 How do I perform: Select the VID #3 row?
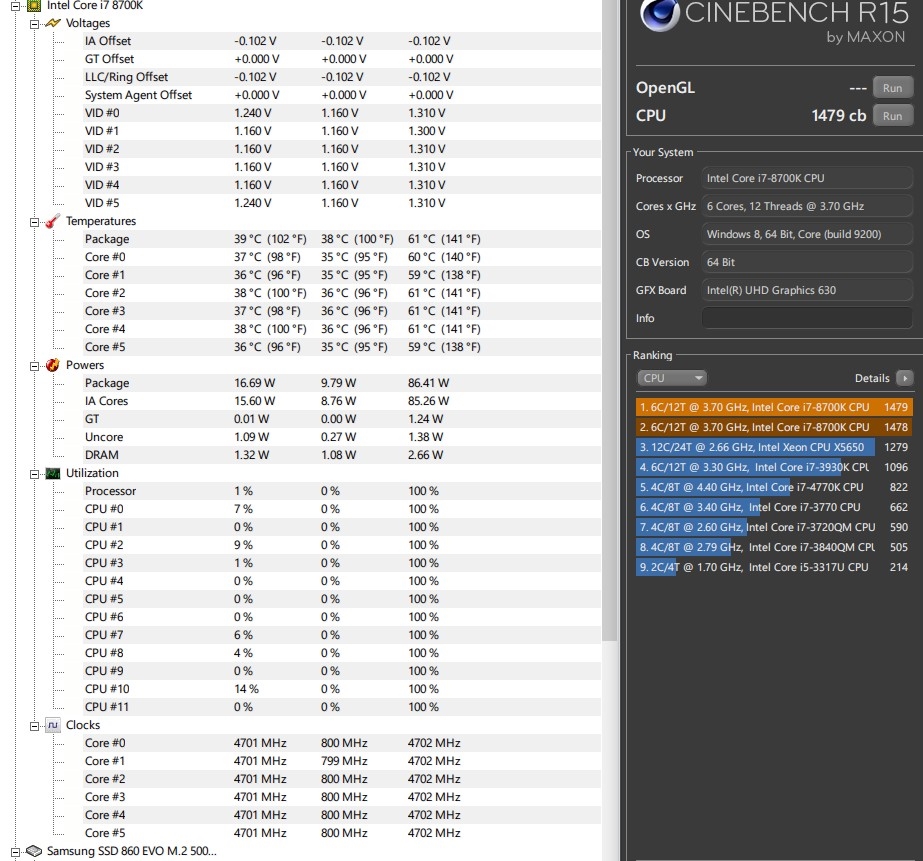click(x=341, y=167)
